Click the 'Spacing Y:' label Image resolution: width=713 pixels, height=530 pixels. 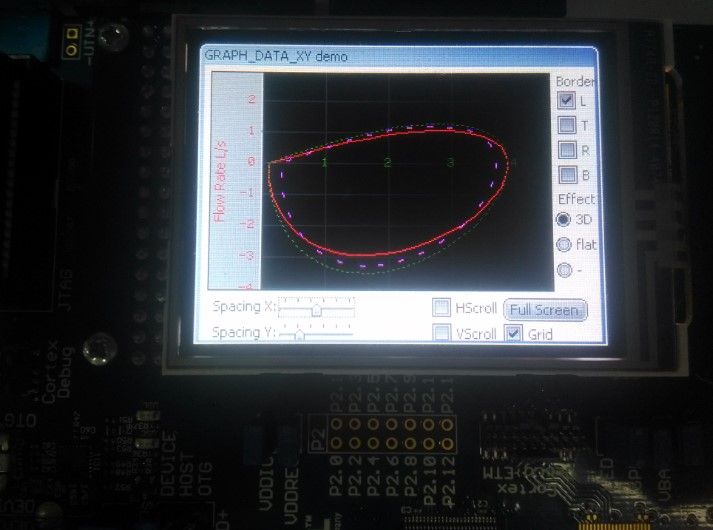(x=244, y=332)
